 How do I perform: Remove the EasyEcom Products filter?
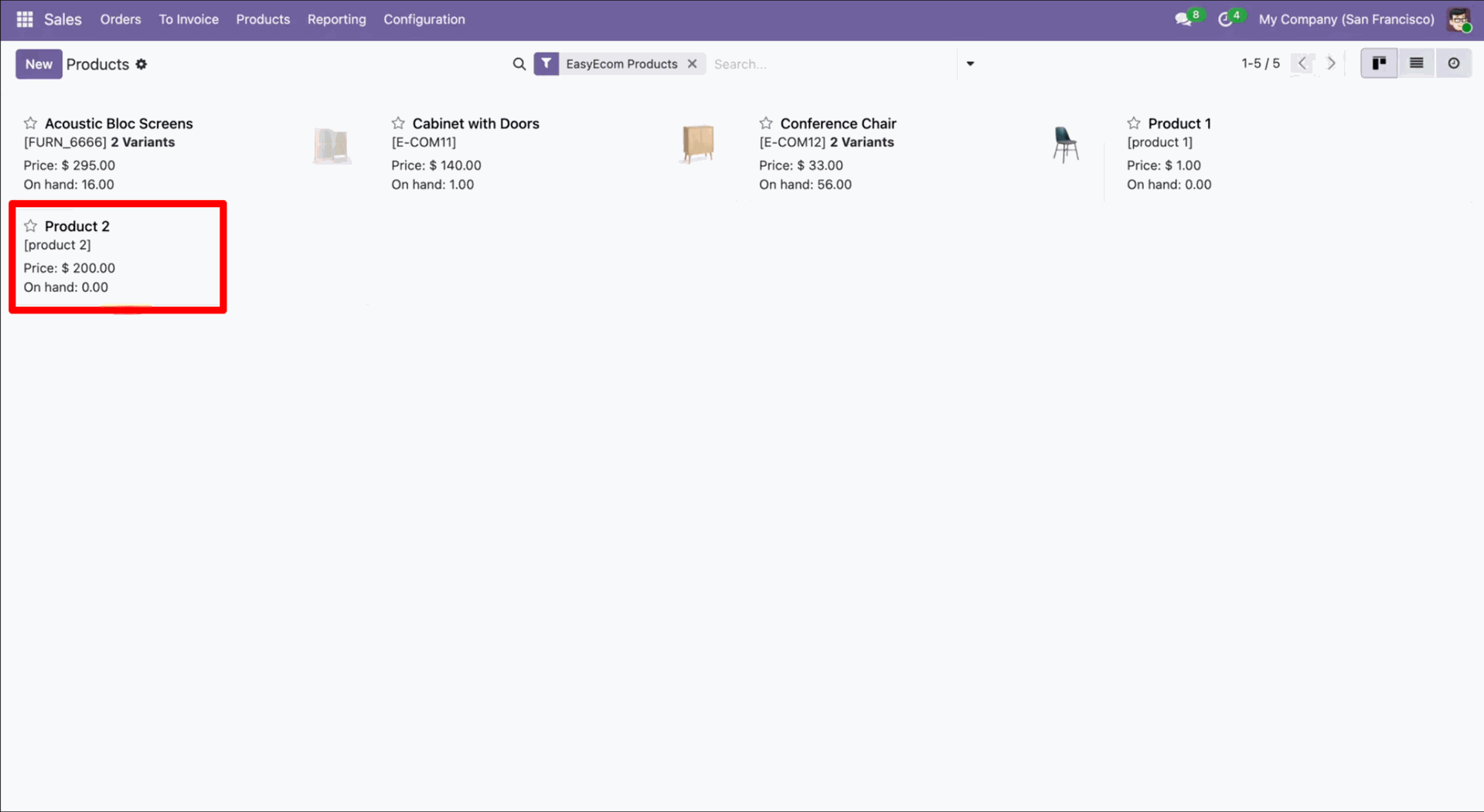point(693,63)
